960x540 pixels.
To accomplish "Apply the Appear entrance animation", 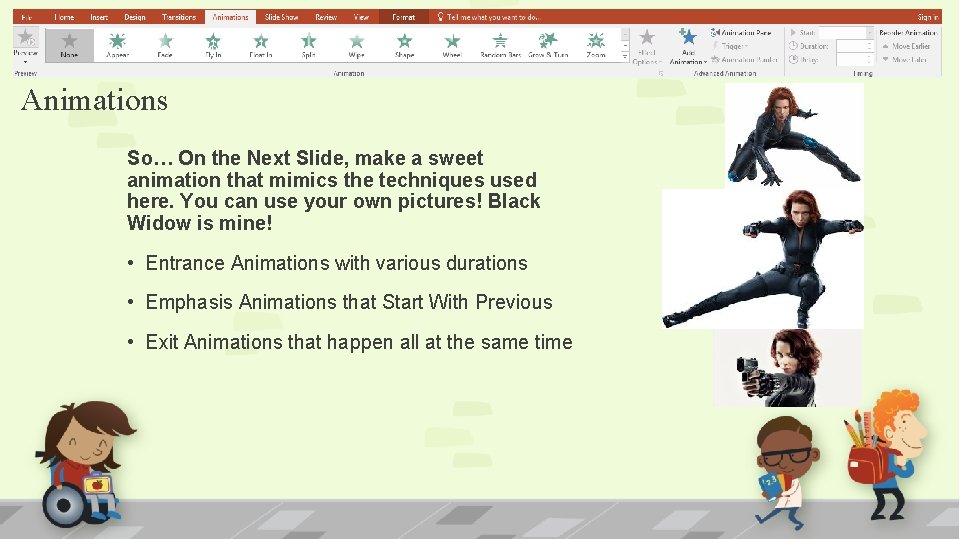I will pyautogui.click(x=117, y=45).
